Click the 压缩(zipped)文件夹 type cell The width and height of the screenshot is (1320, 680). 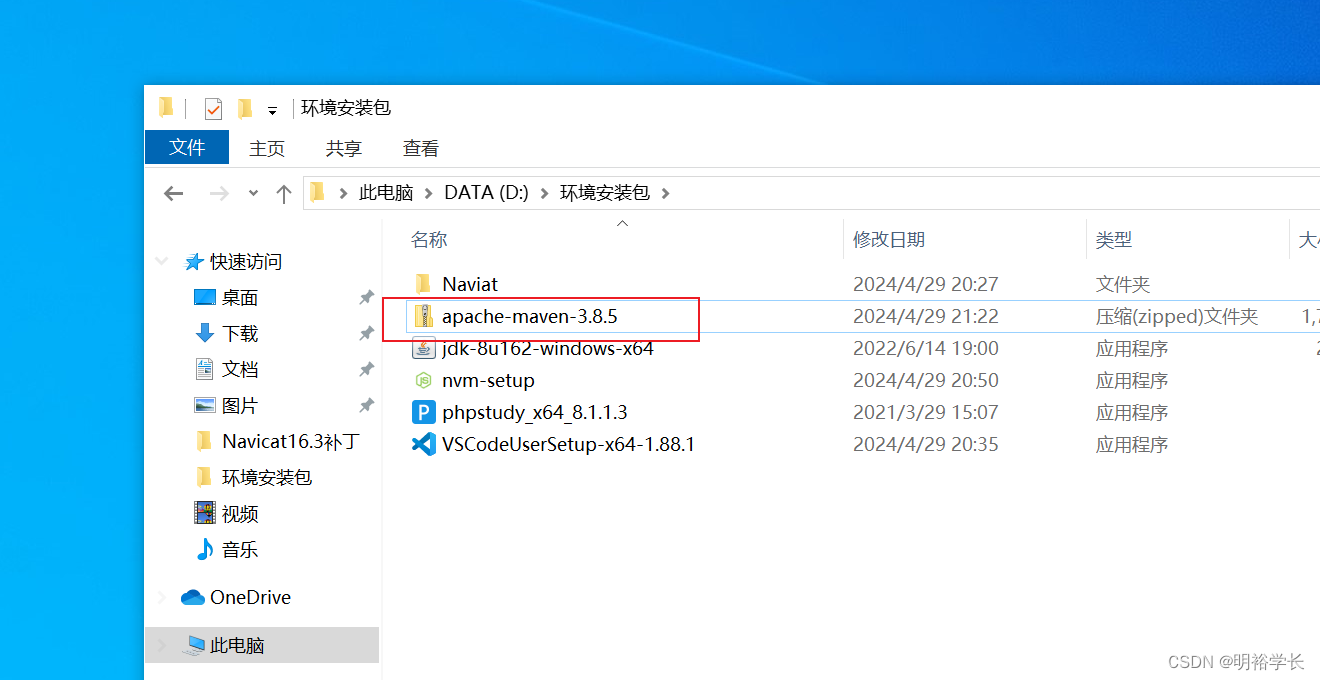1177,316
